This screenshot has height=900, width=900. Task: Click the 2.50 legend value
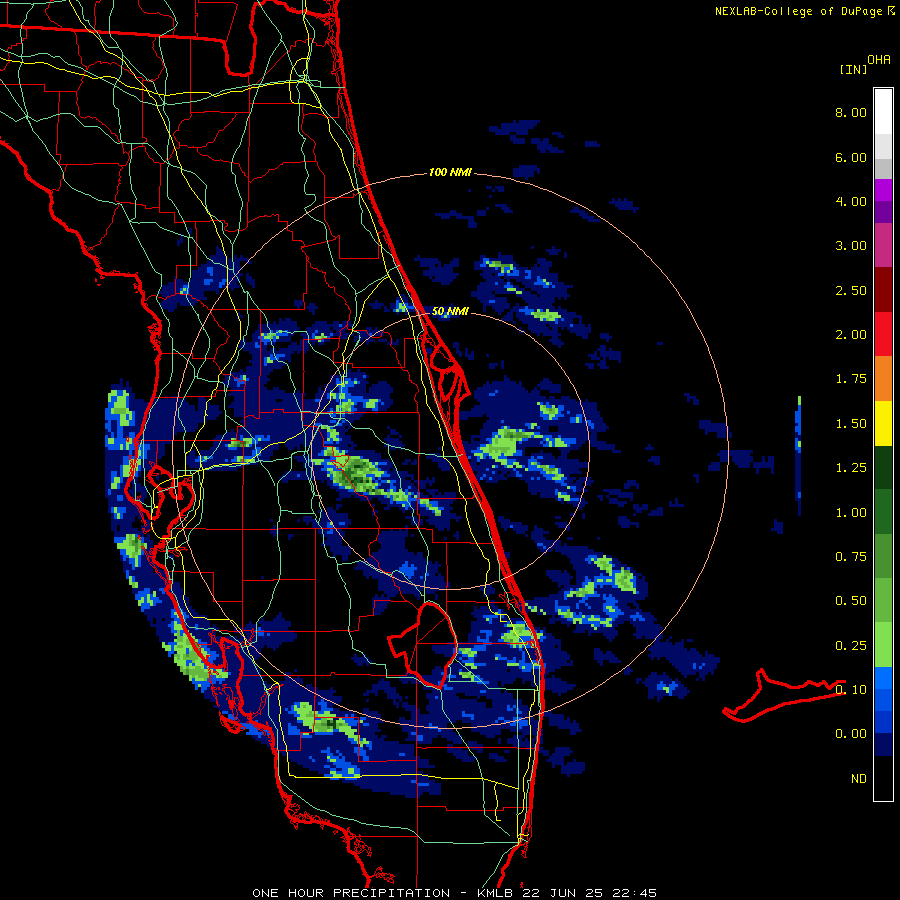pyautogui.click(x=851, y=290)
